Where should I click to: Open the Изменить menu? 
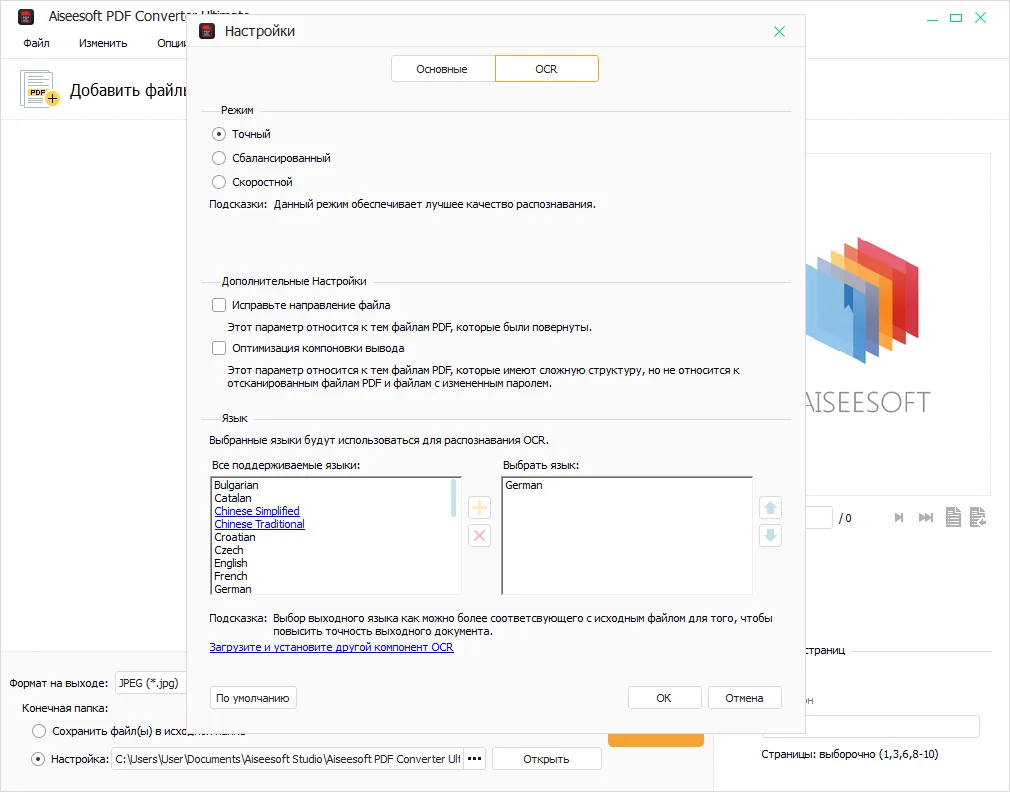(x=103, y=43)
